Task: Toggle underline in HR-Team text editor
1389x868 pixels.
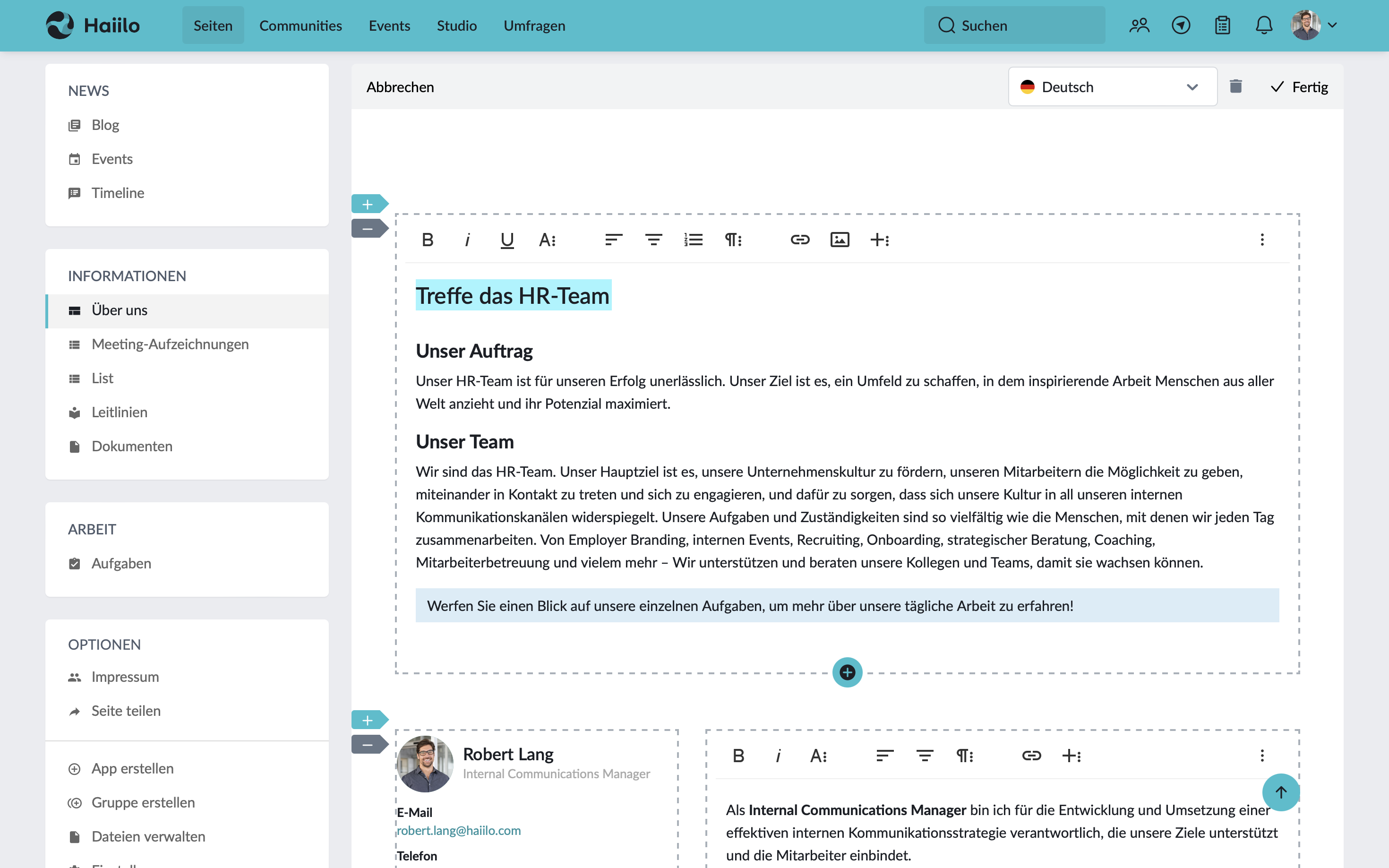Action: (507, 240)
